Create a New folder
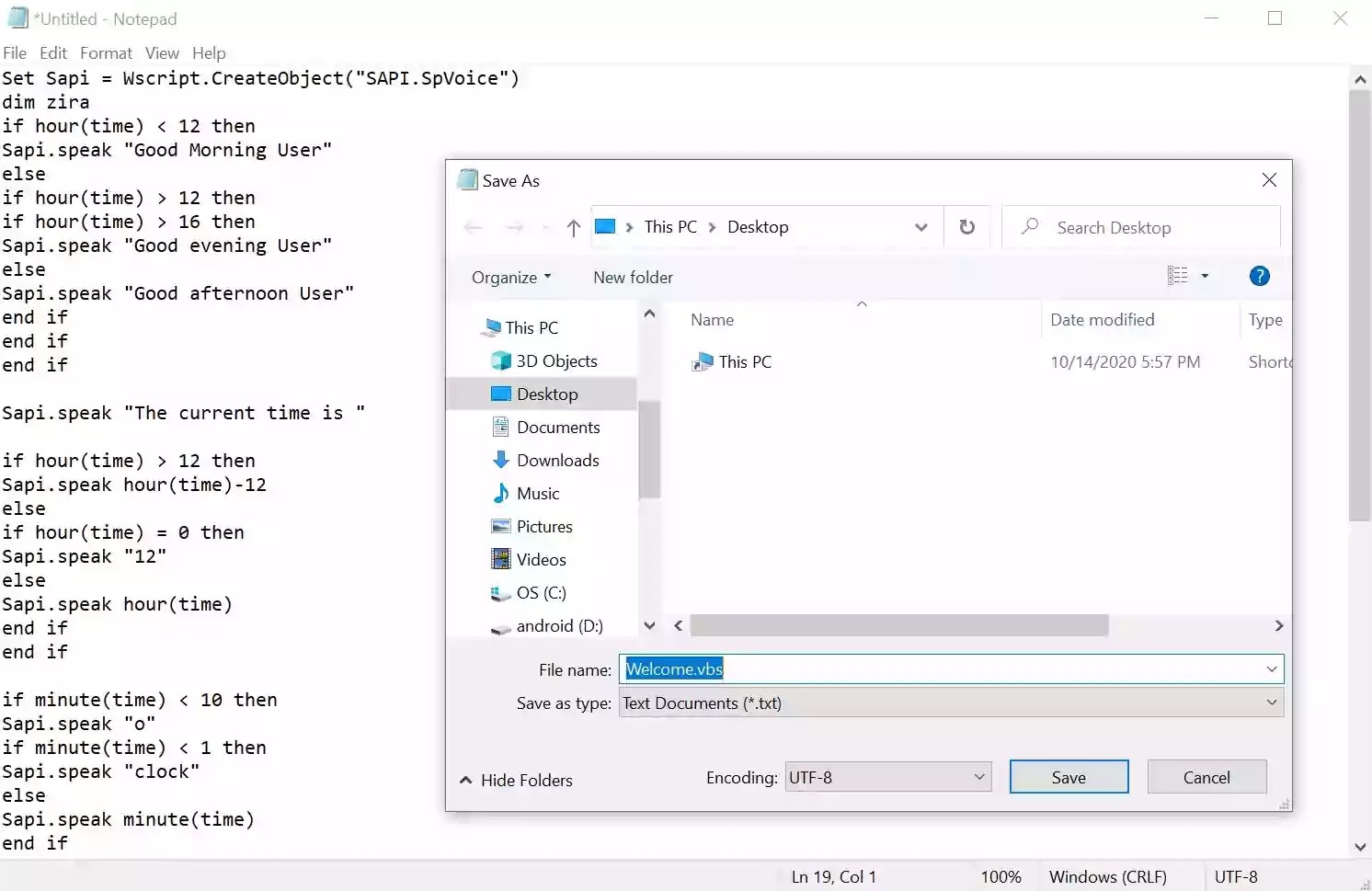The width and height of the screenshot is (1372, 891). pyautogui.click(x=632, y=277)
